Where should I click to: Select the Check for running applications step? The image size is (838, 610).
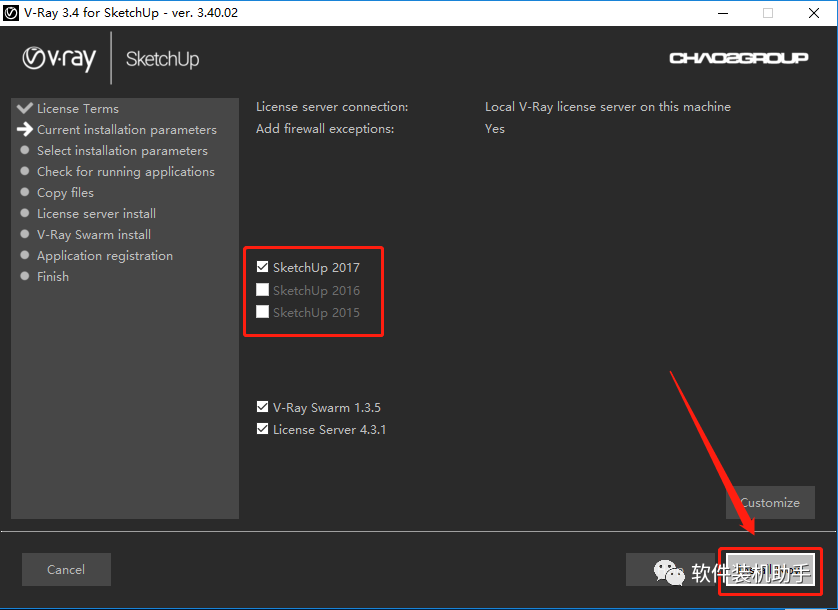126,172
